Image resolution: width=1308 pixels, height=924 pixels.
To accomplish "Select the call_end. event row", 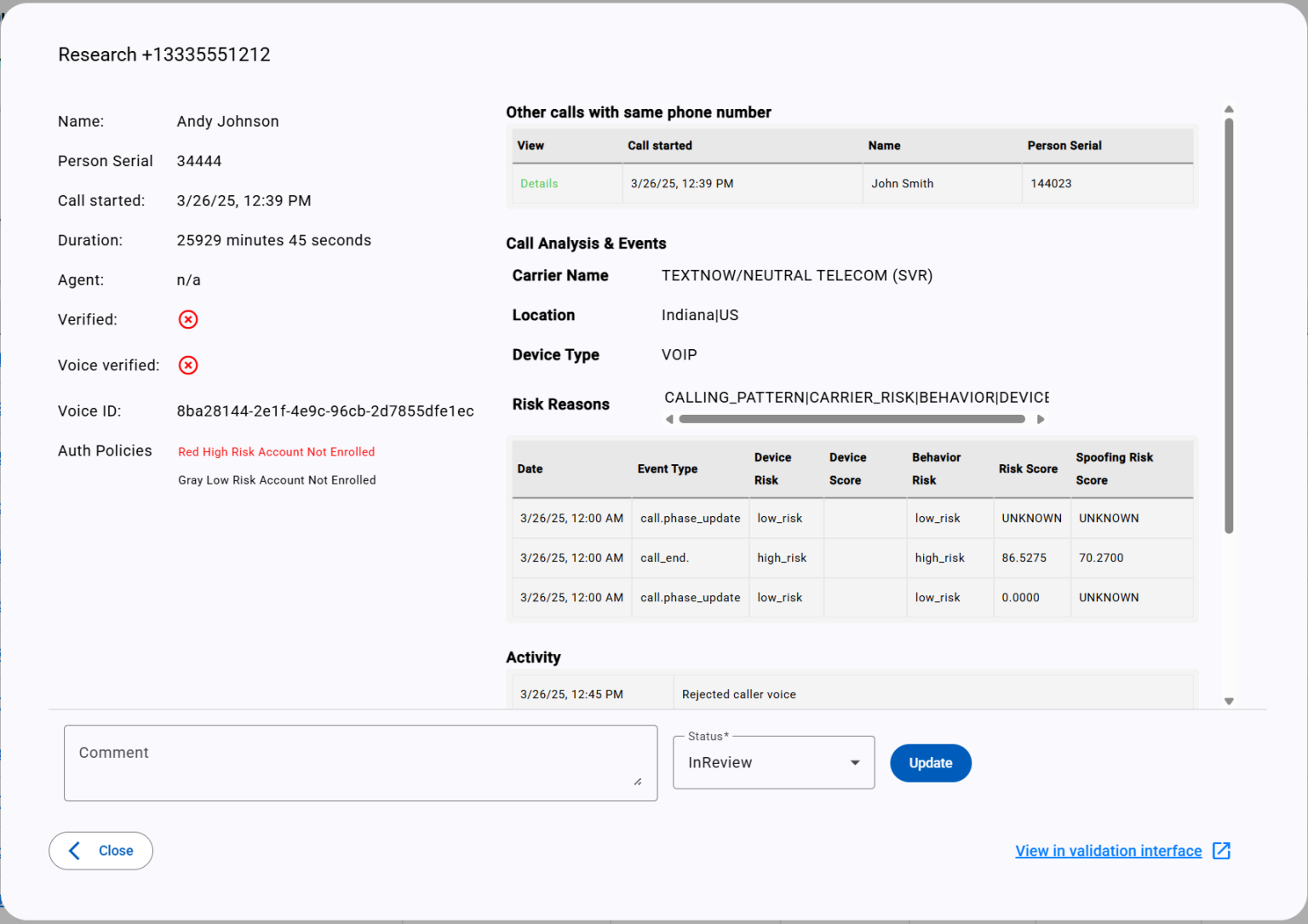I will [852, 558].
